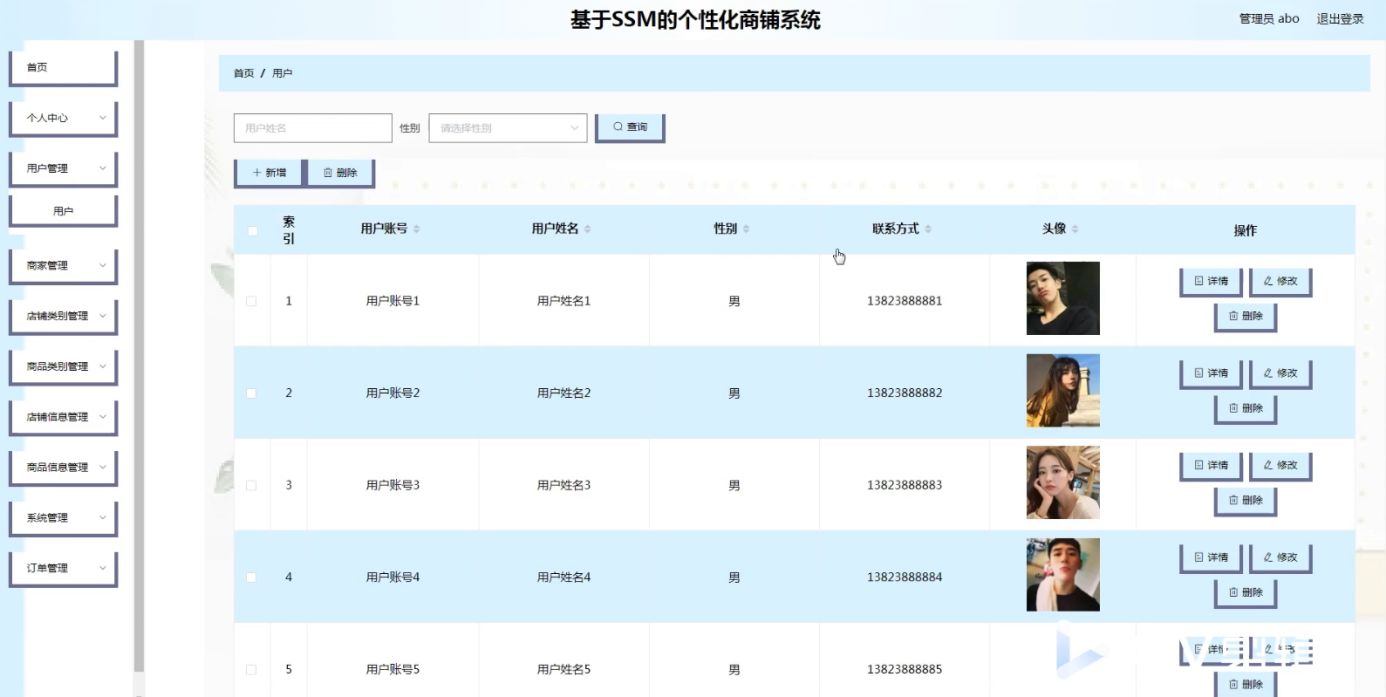This screenshot has height=697, width=1386.
Task: Click avatar thumbnail of 用户姓名4
Action: point(1063,574)
